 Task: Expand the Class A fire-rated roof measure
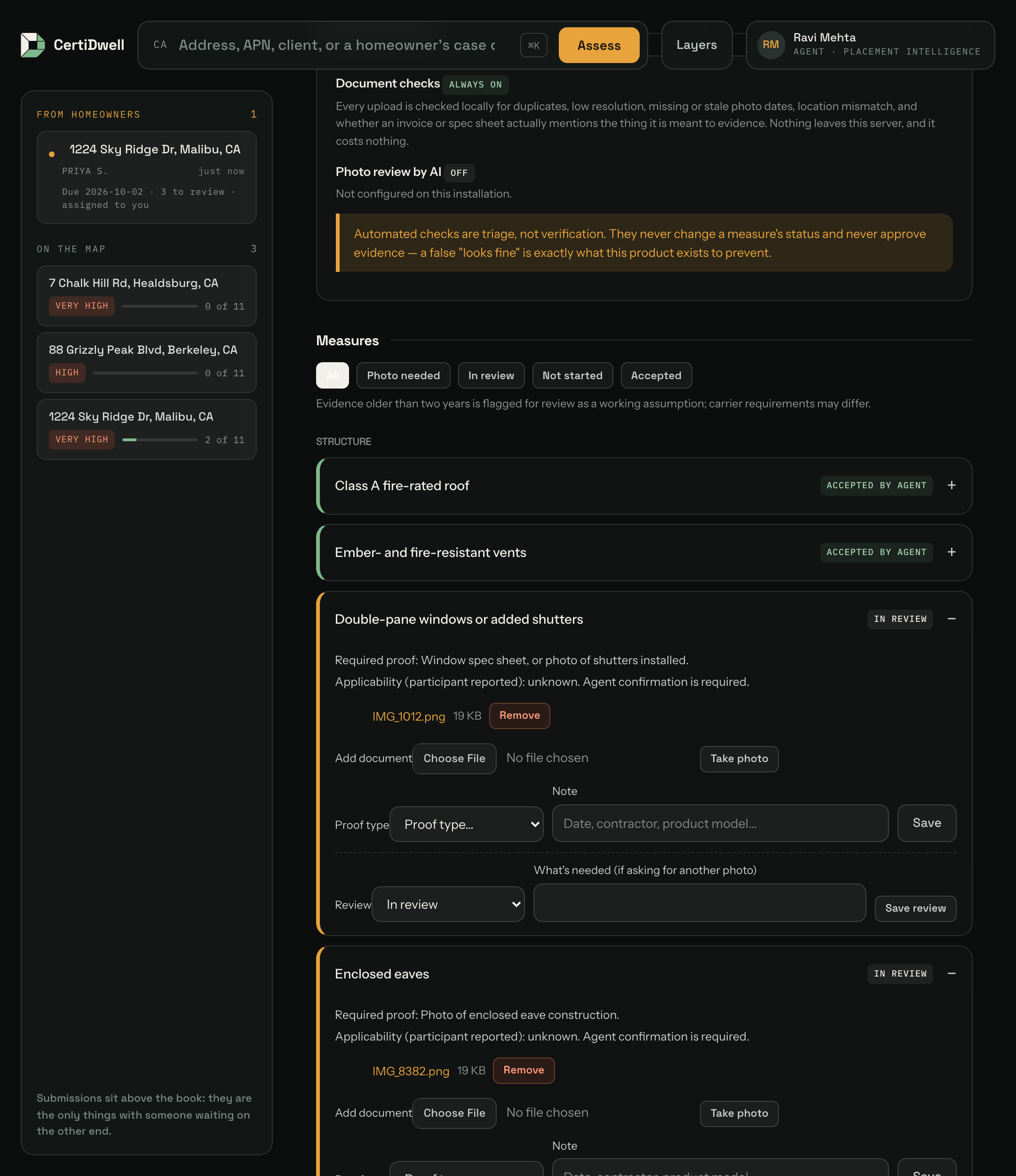click(951, 485)
